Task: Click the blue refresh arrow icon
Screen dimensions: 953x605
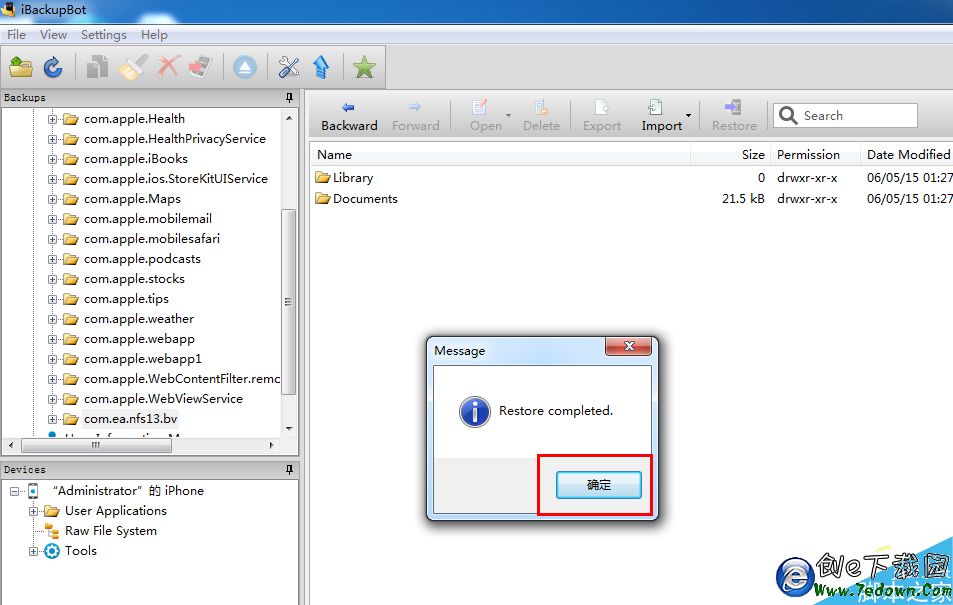Action: click(53, 67)
